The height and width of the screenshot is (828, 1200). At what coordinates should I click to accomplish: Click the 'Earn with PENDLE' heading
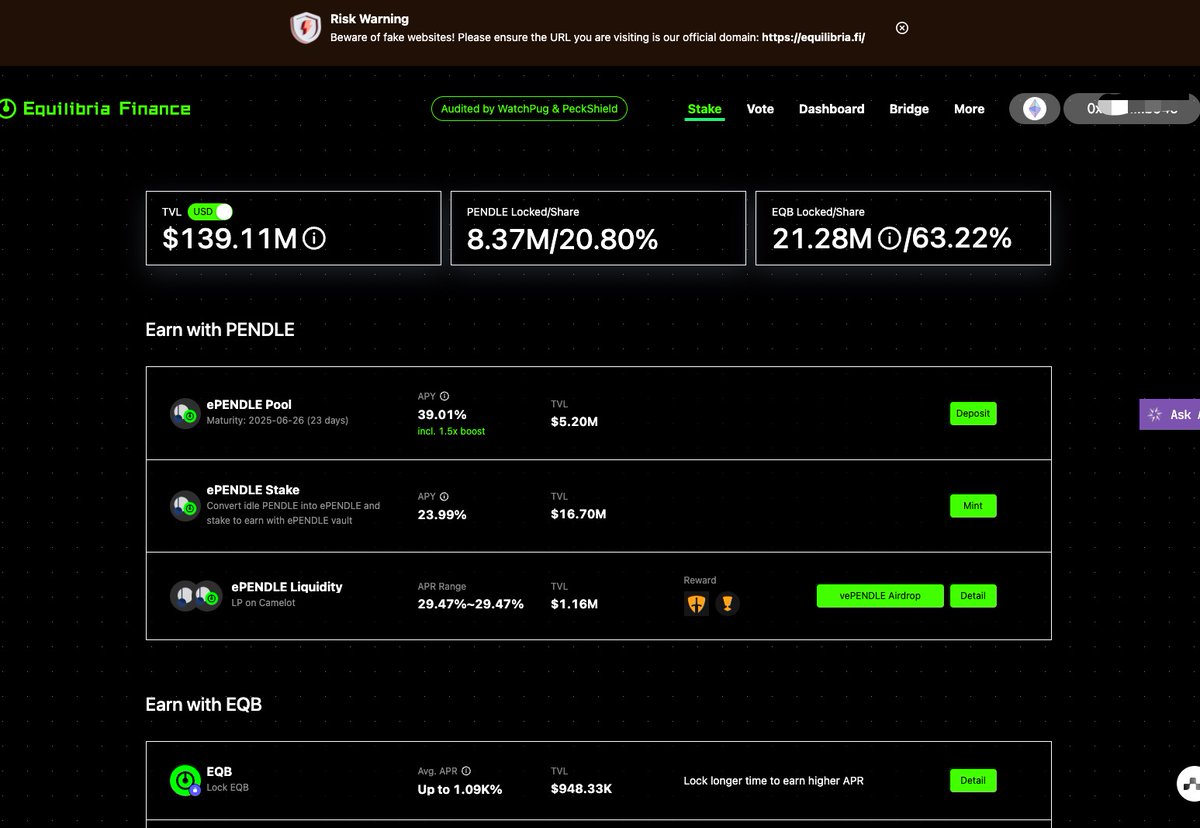(220, 329)
